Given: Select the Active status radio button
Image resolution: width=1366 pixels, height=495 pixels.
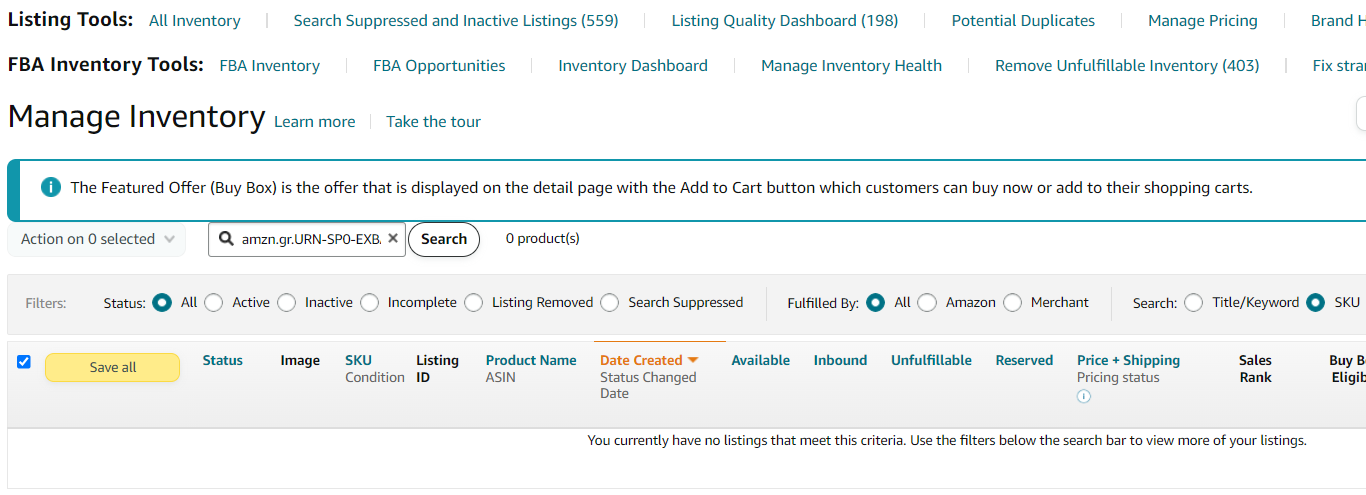Looking at the screenshot, I should (213, 303).
